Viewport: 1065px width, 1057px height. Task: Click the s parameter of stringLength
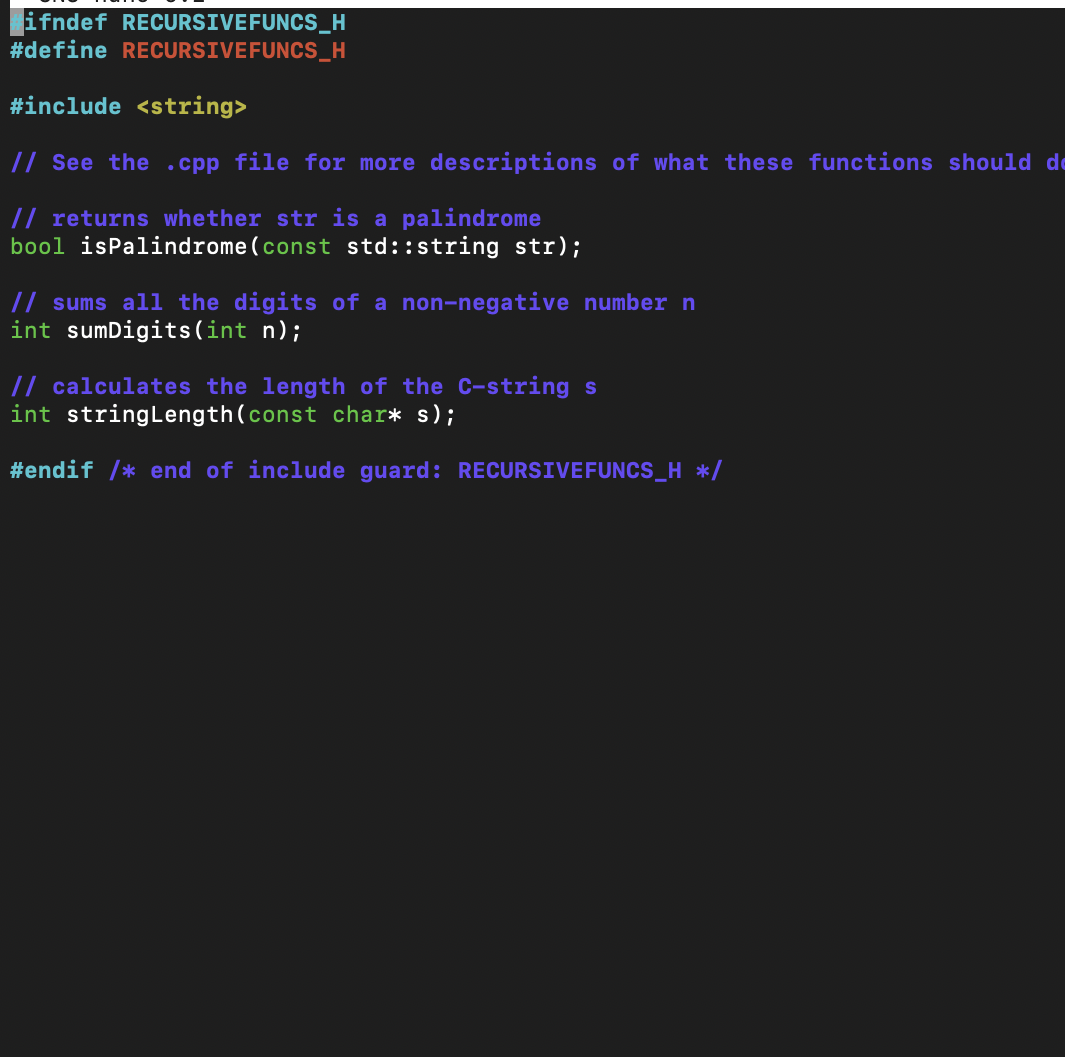(x=430, y=414)
